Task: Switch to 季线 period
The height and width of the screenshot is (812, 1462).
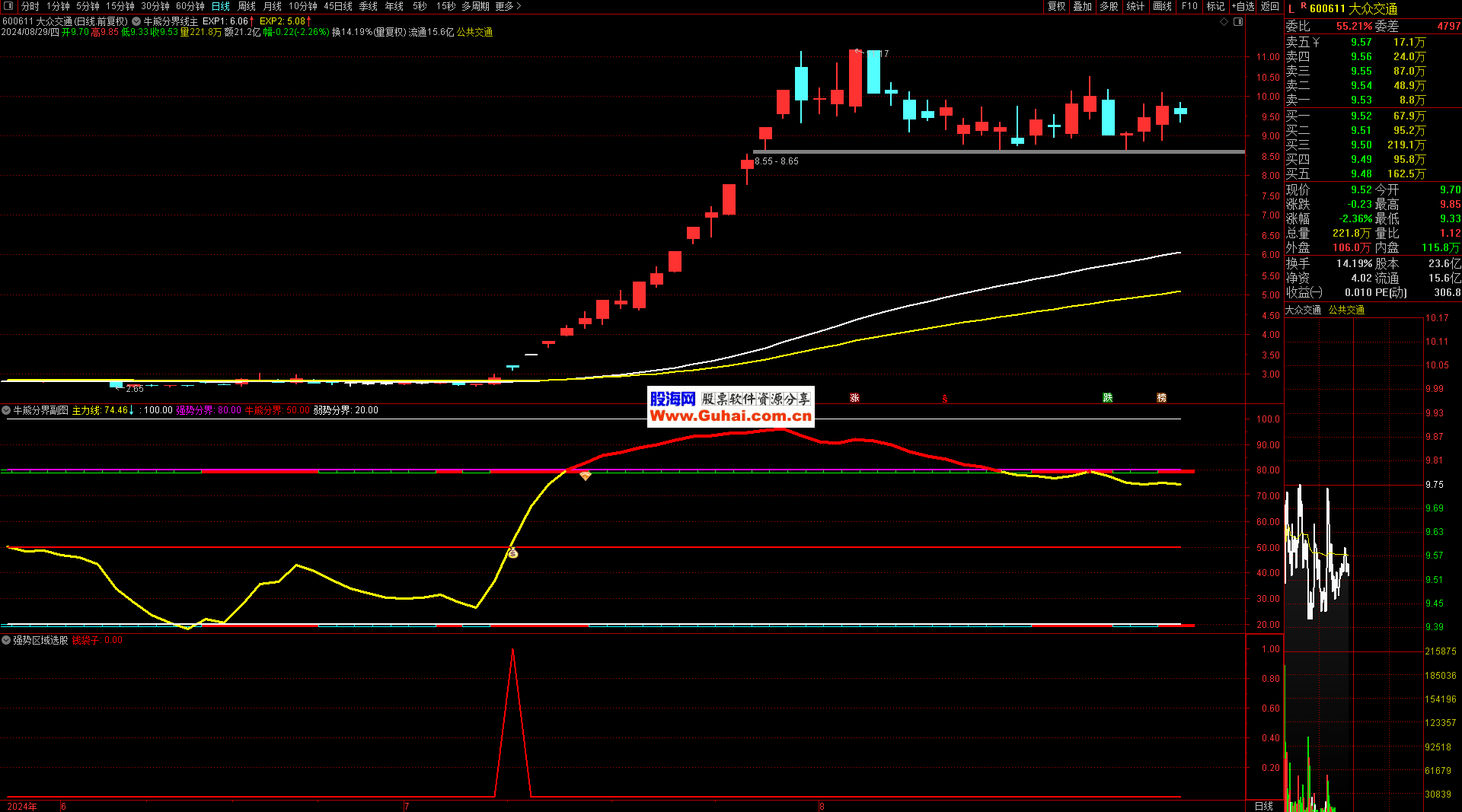Action: (x=369, y=6)
